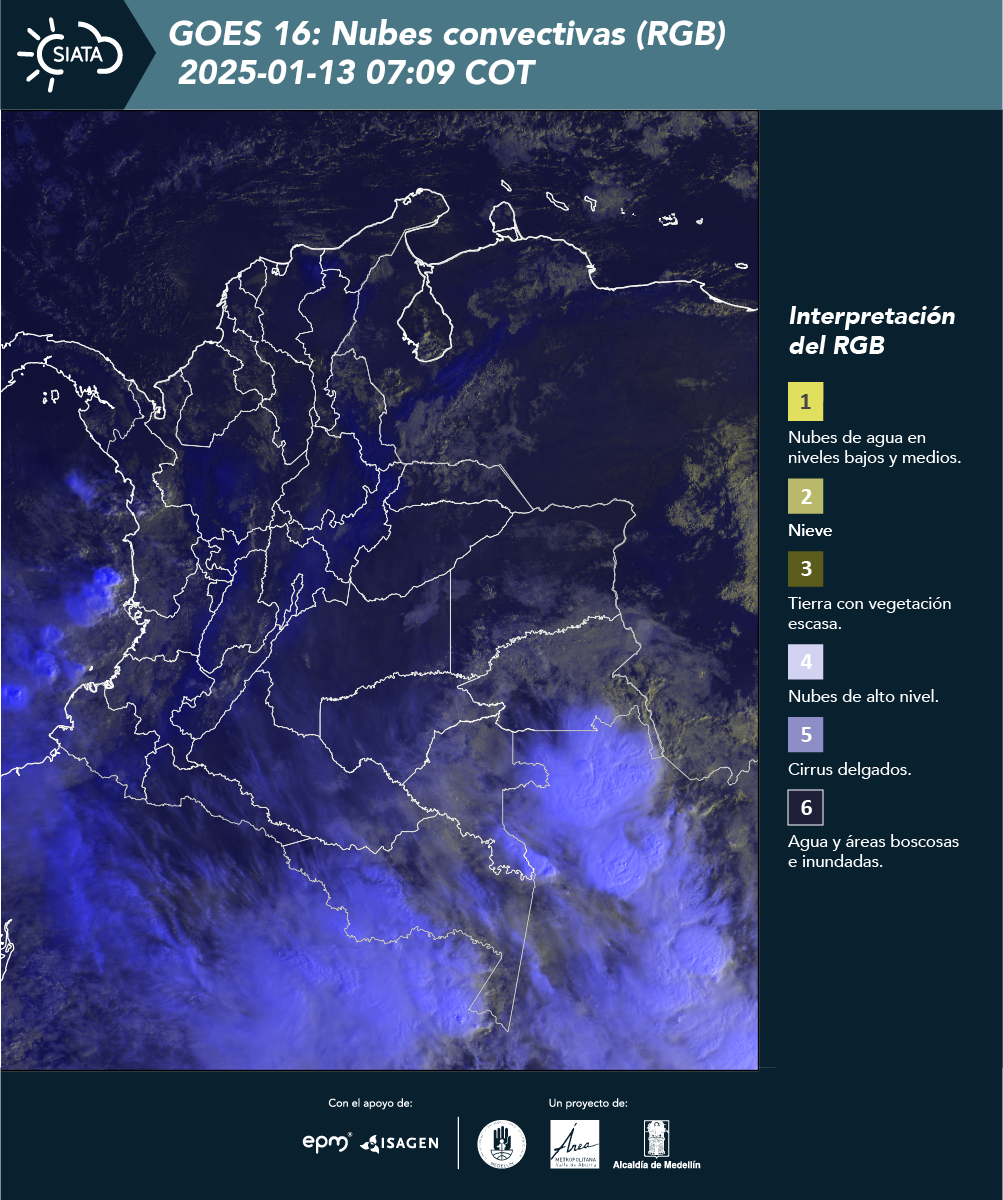The height and width of the screenshot is (1200, 1003).
Task: Click the circular Medellín seal logo
Action: point(502,1144)
